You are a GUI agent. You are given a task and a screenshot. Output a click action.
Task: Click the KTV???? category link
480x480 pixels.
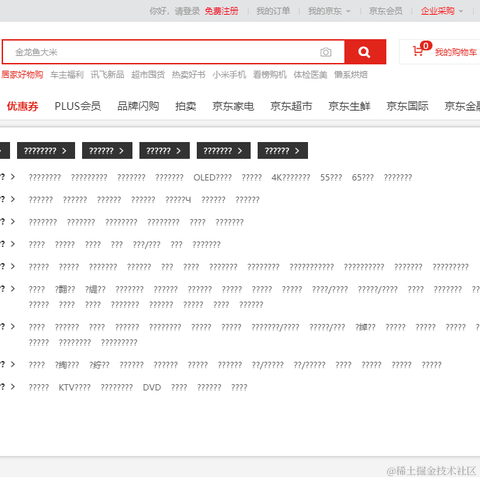click(x=74, y=388)
